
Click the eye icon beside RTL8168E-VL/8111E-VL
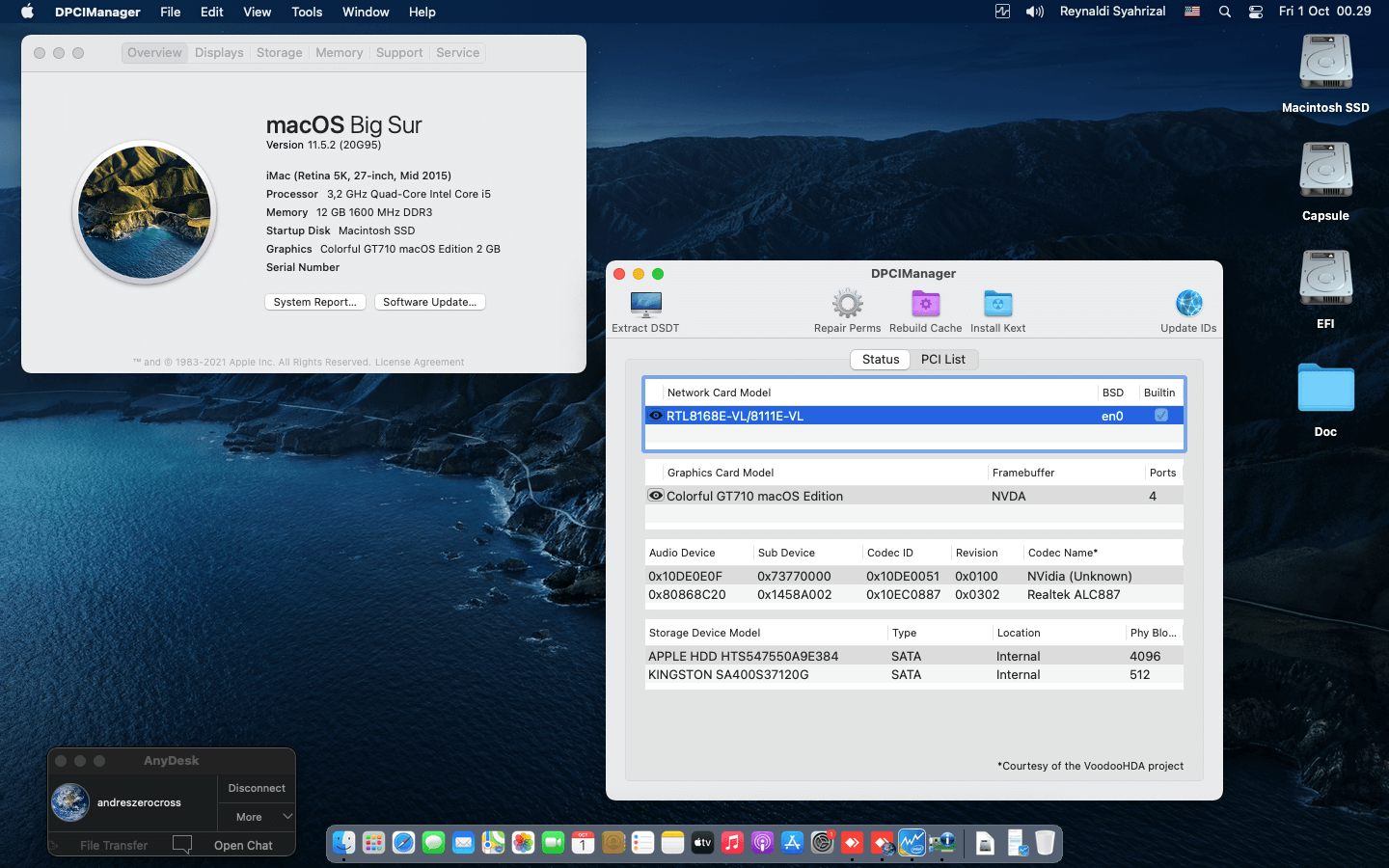[x=656, y=416]
